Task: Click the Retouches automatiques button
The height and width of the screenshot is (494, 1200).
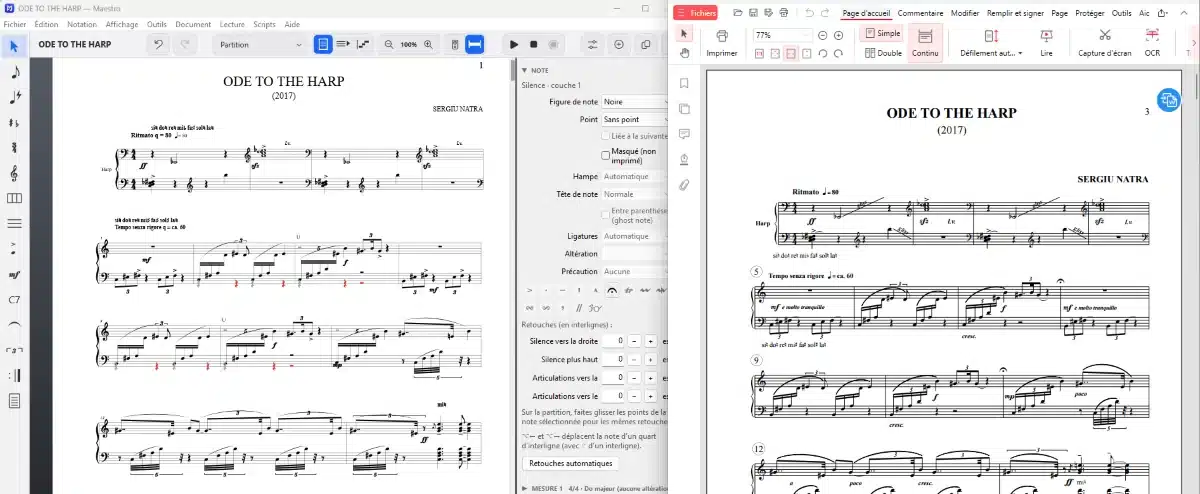Action: 570,464
